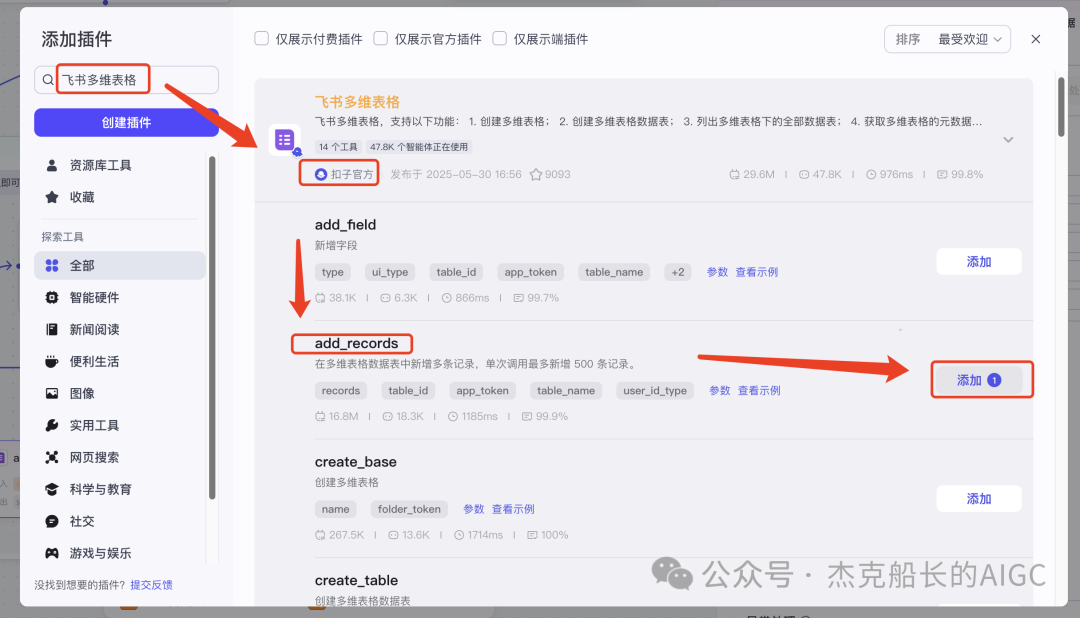The width and height of the screenshot is (1080, 618).
Task: Collapse the 飞书多维表格 plugin chevron
Action: (x=1008, y=140)
